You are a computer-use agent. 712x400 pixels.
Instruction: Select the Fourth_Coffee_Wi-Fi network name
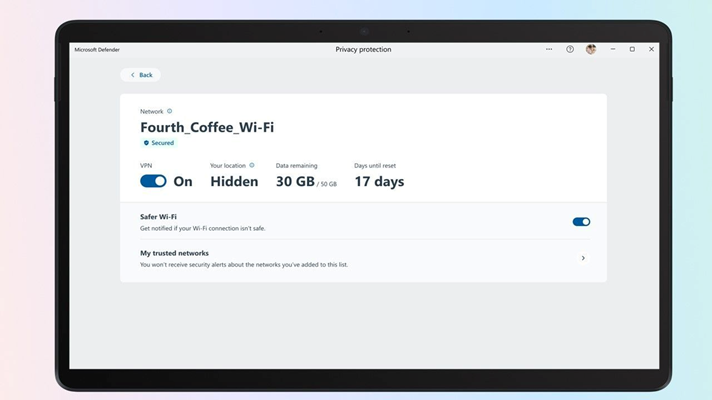(x=207, y=127)
